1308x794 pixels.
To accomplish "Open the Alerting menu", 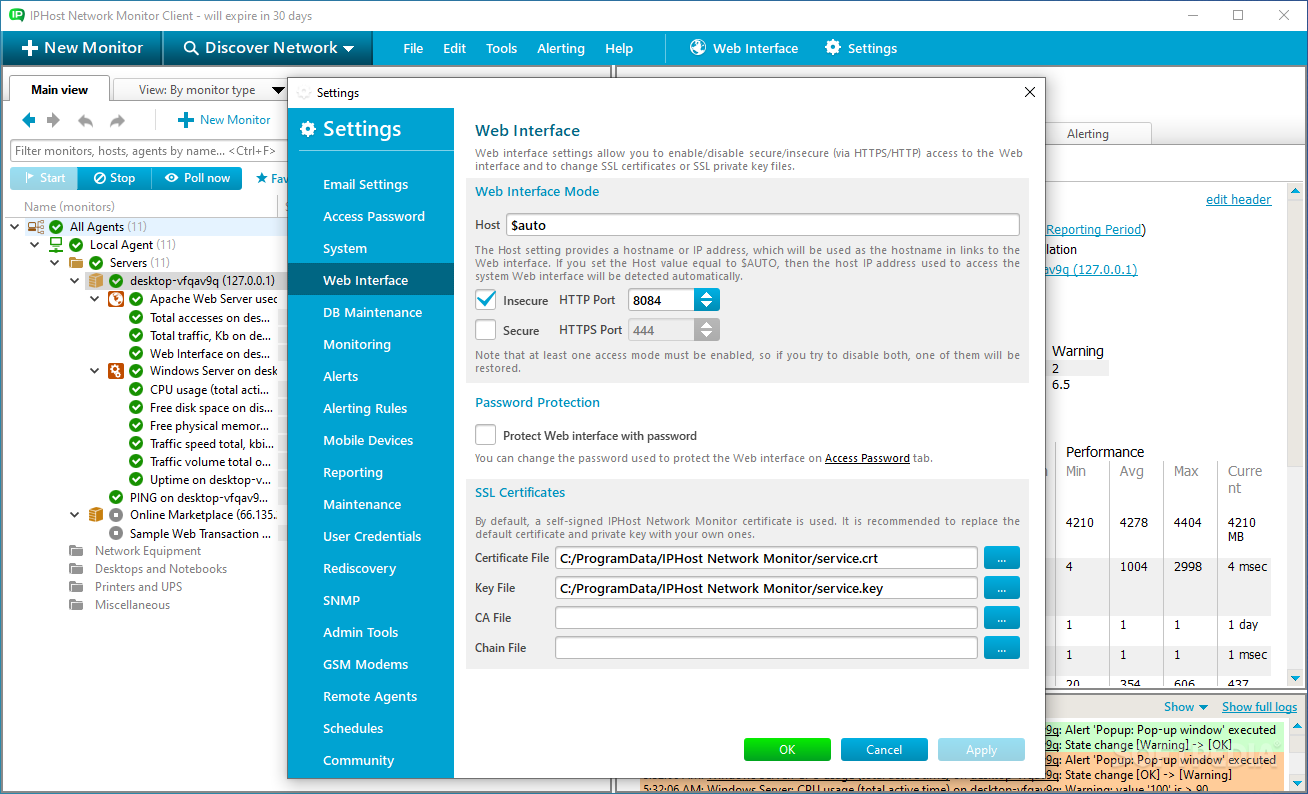I will pyautogui.click(x=561, y=48).
